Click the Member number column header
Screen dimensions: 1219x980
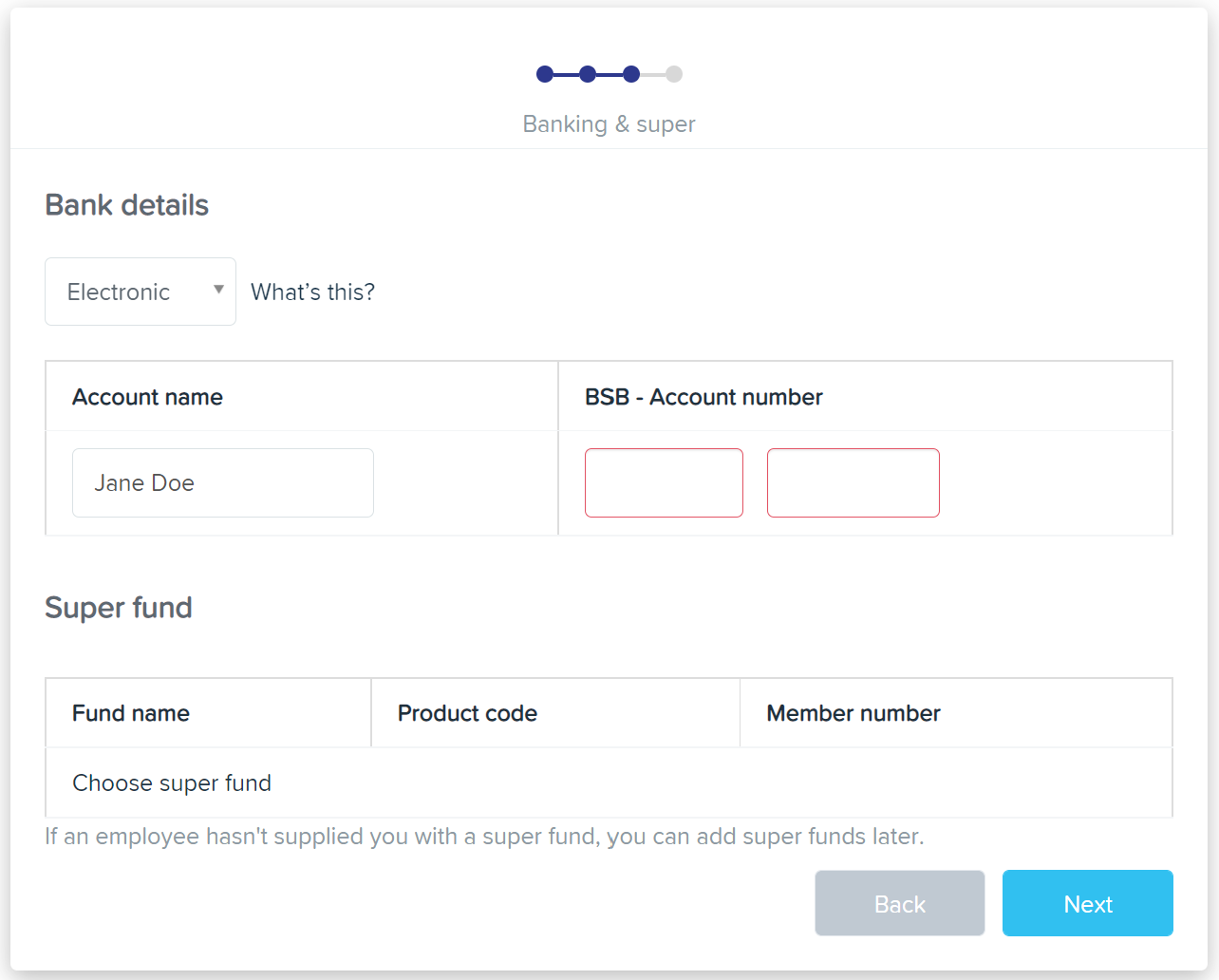pyautogui.click(x=853, y=712)
